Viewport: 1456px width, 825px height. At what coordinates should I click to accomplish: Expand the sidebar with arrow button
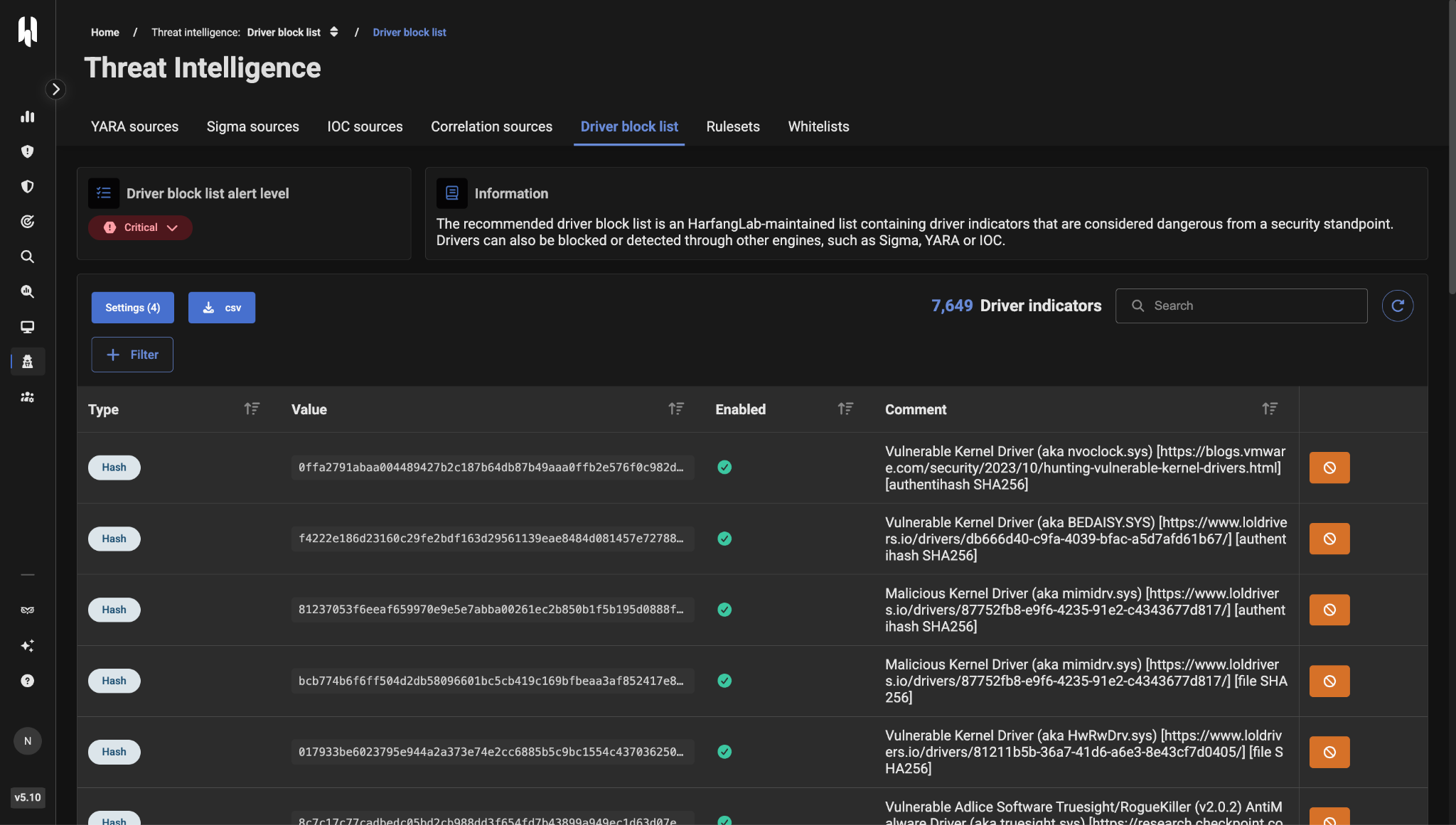tap(55, 89)
